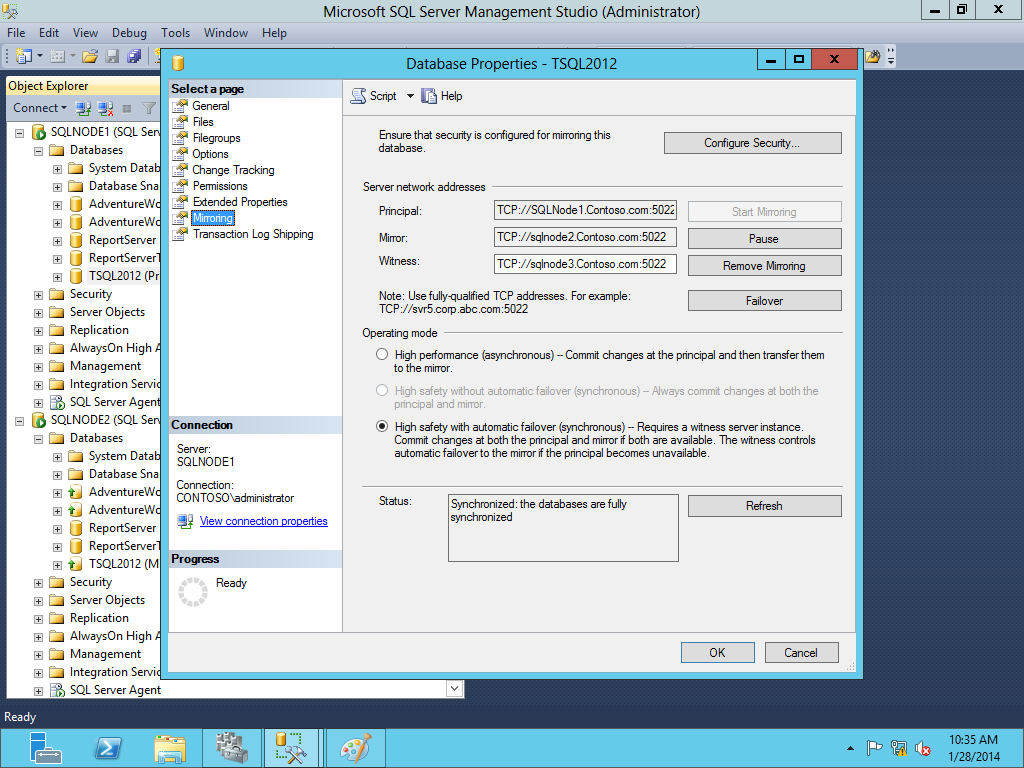
Task: Select High safety with automatic failover mode
Action: (x=382, y=426)
